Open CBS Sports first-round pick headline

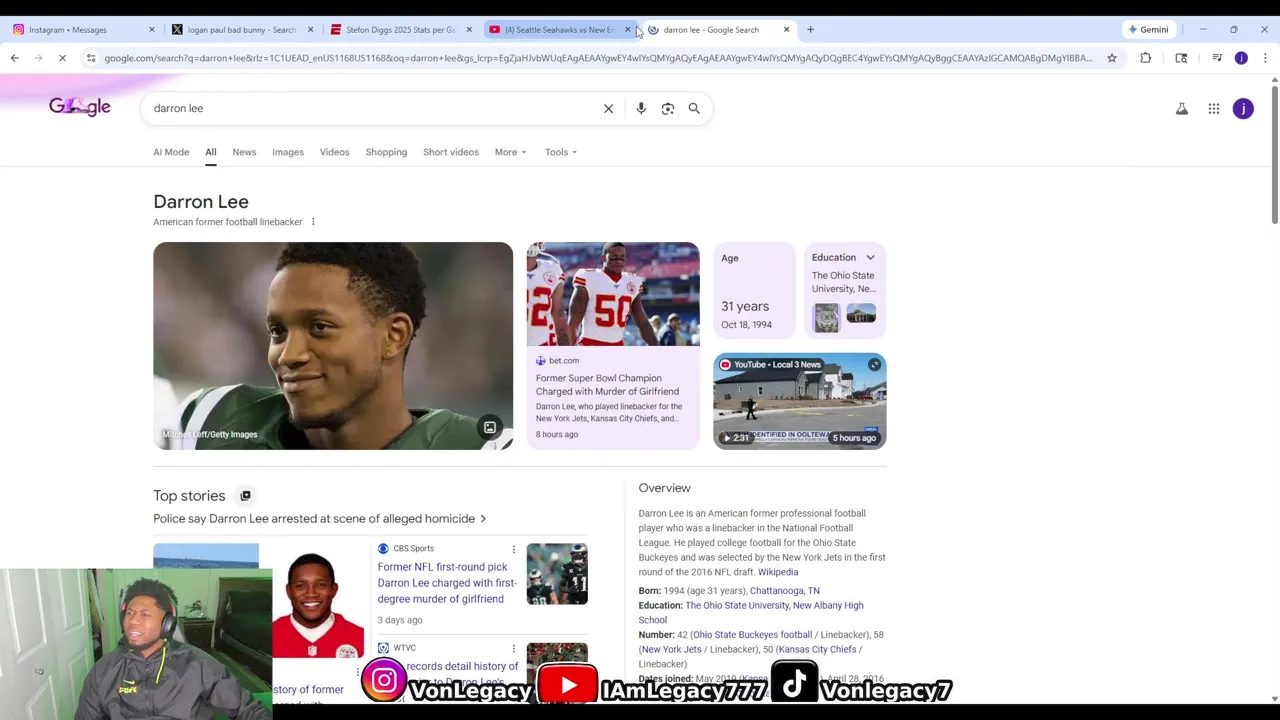tap(447, 583)
